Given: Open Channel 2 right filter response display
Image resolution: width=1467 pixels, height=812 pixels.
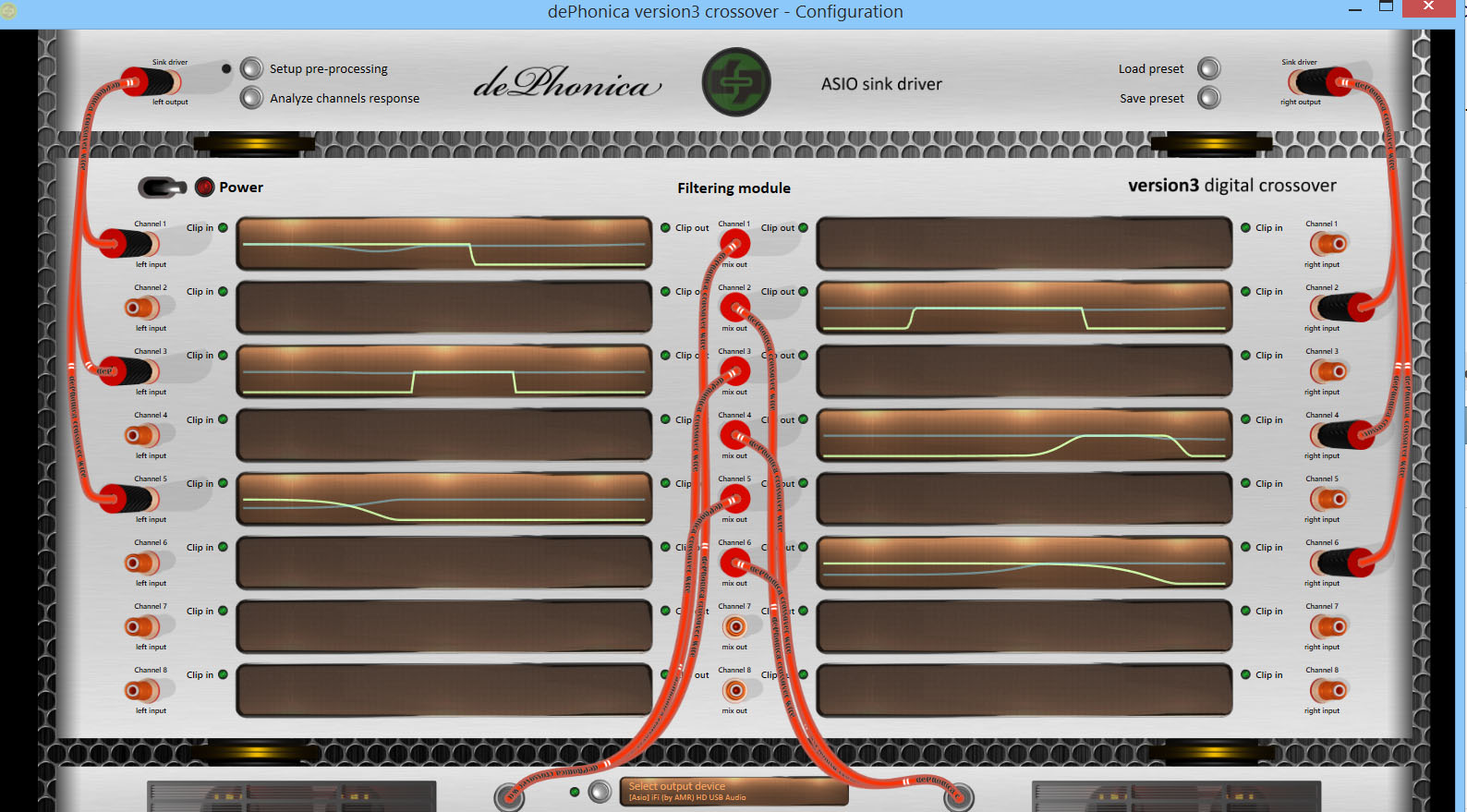Looking at the screenshot, I should (x=1024, y=308).
